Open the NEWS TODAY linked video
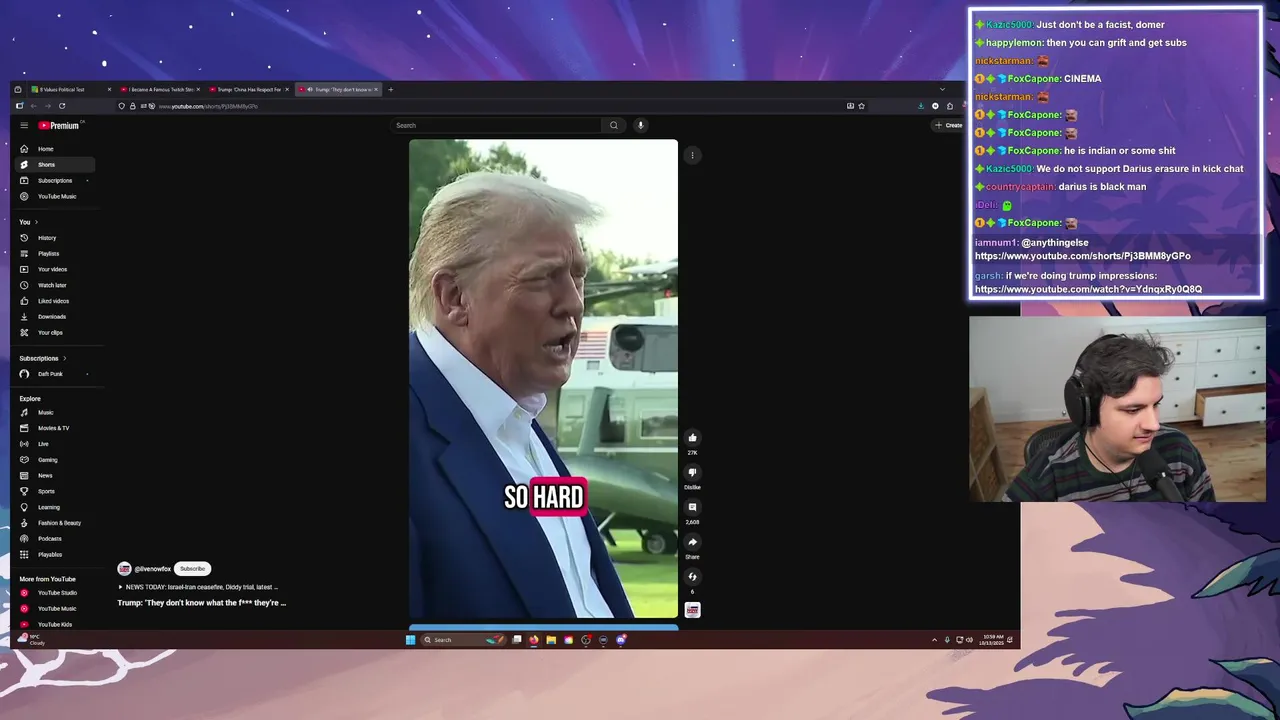Viewport: 1280px width, 720px height. point(200,587)
